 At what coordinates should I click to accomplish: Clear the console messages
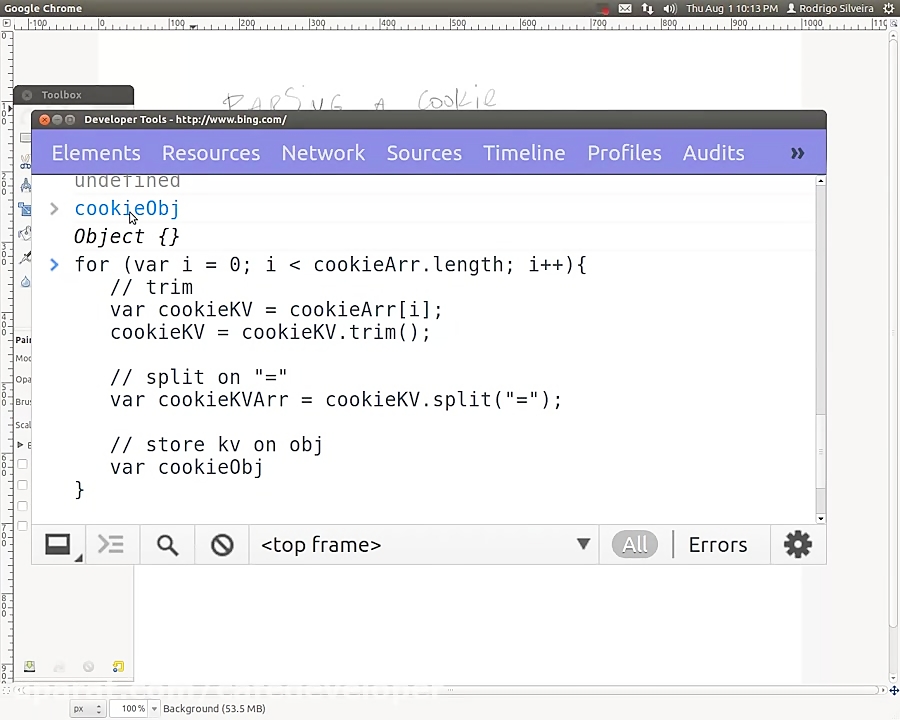point(221,544)
